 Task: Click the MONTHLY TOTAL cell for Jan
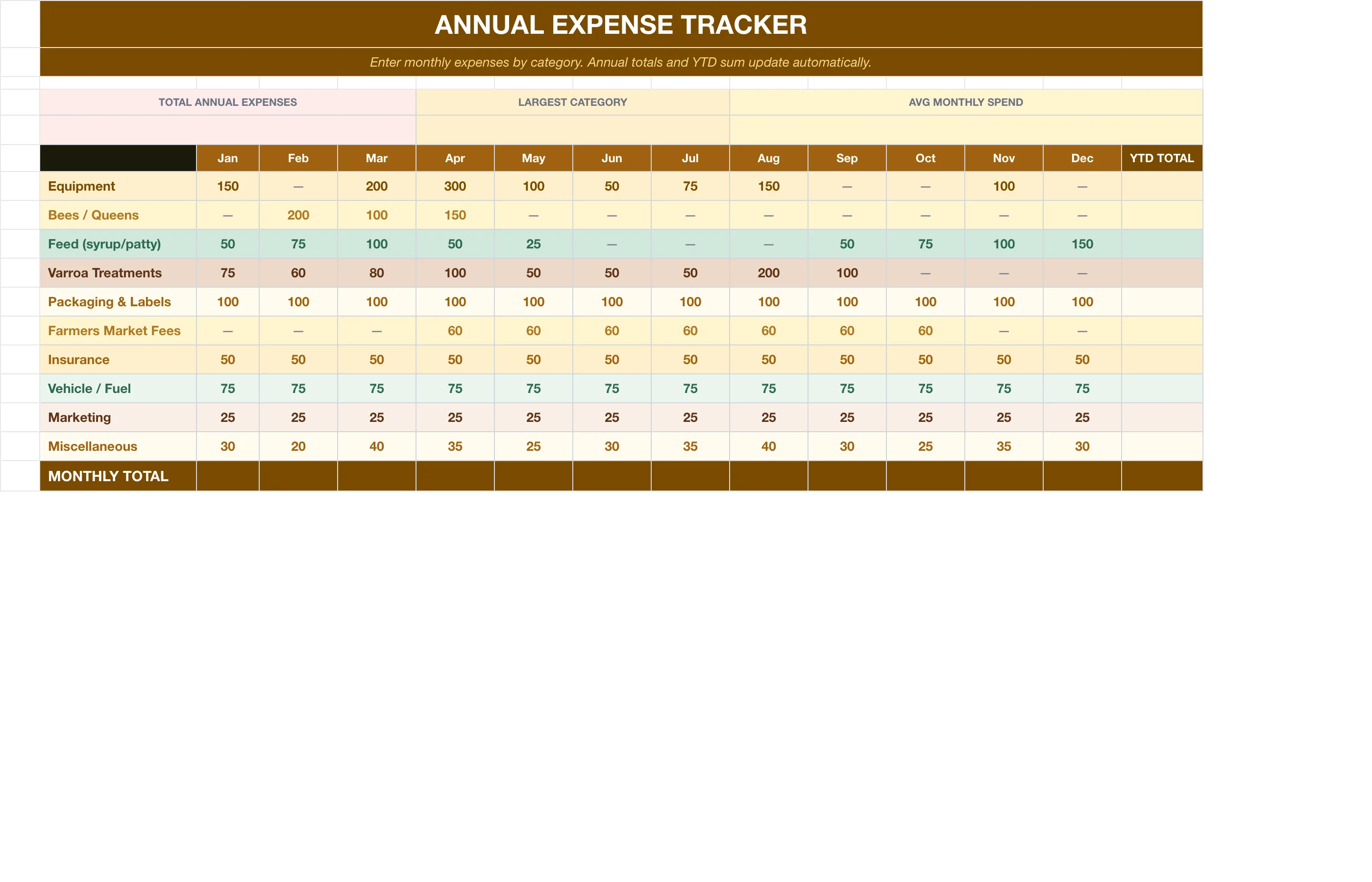click(227, 476)
